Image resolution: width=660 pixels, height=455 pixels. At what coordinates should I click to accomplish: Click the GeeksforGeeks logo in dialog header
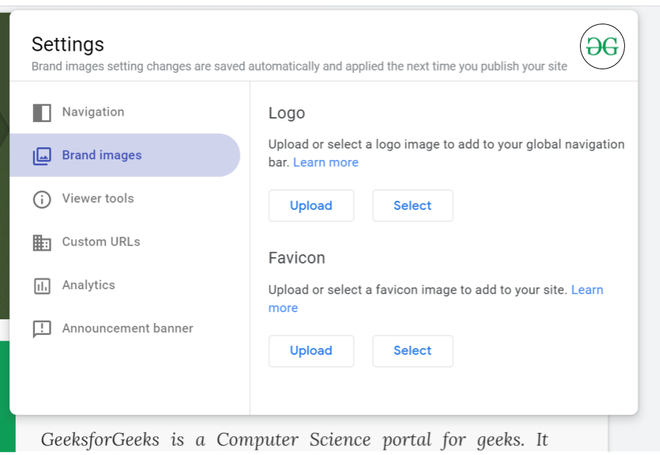point(603,46)
